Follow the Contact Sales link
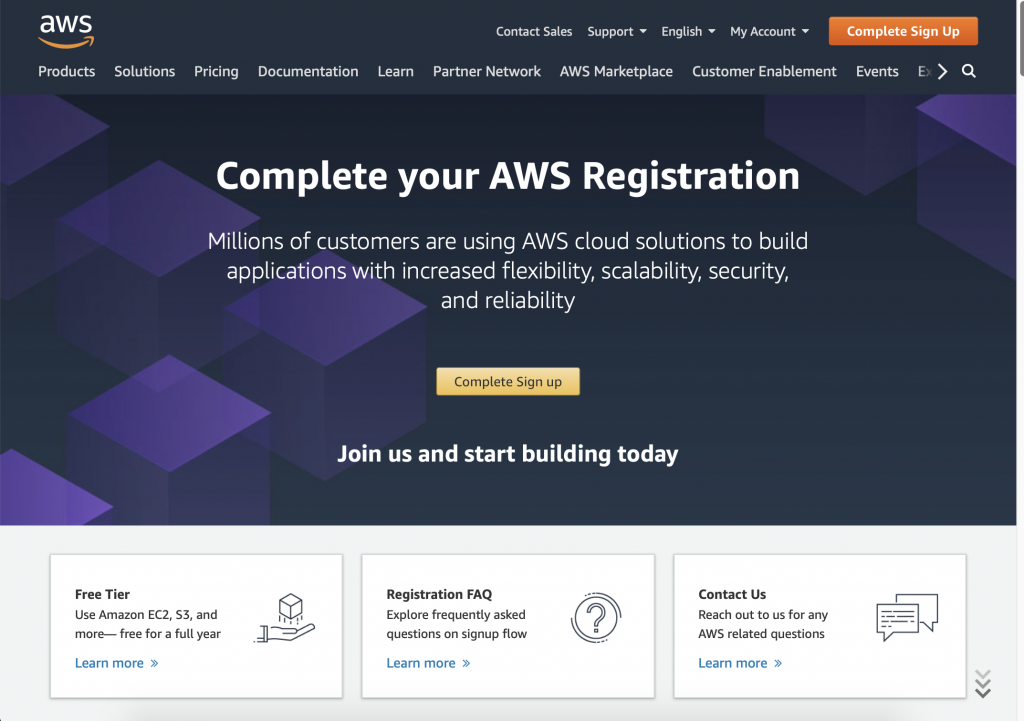The image size is (1024, 721). pyautogui.click(x=534, y=31)
